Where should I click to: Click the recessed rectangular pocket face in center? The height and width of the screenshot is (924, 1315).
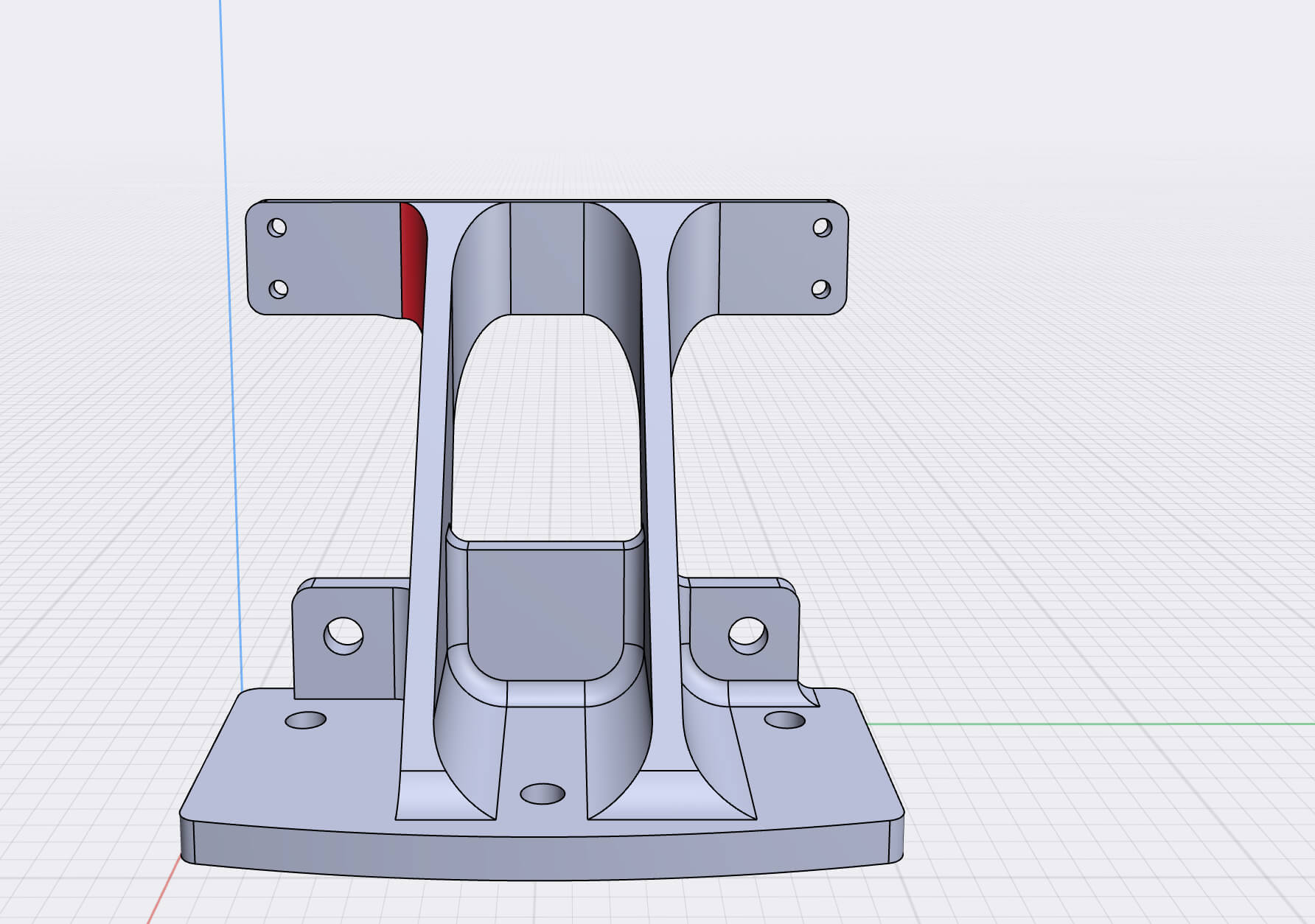click(x=545, y=612)
